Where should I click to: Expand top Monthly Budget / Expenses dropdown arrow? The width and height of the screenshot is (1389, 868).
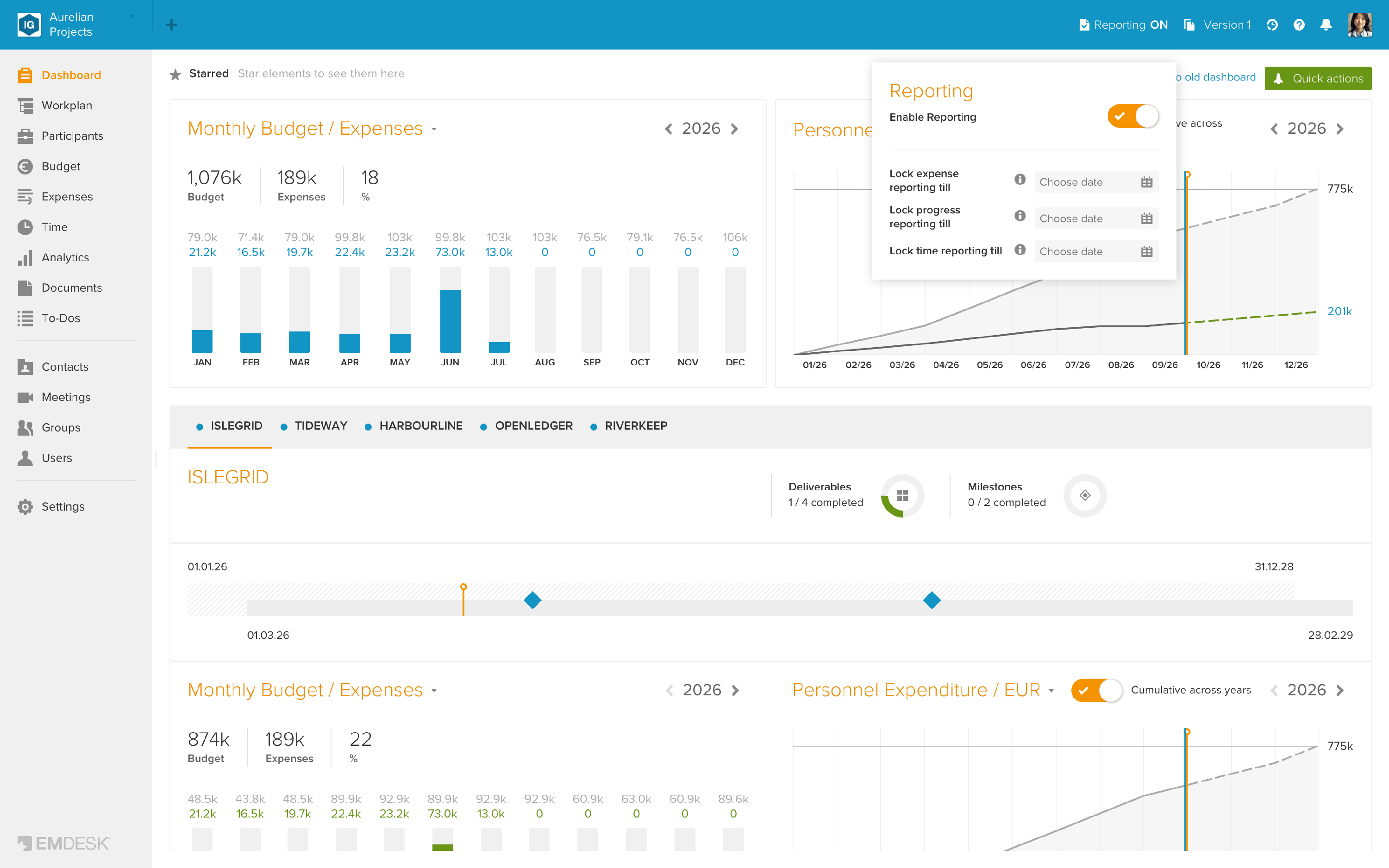pyautogui.click(x=434, y=130)
